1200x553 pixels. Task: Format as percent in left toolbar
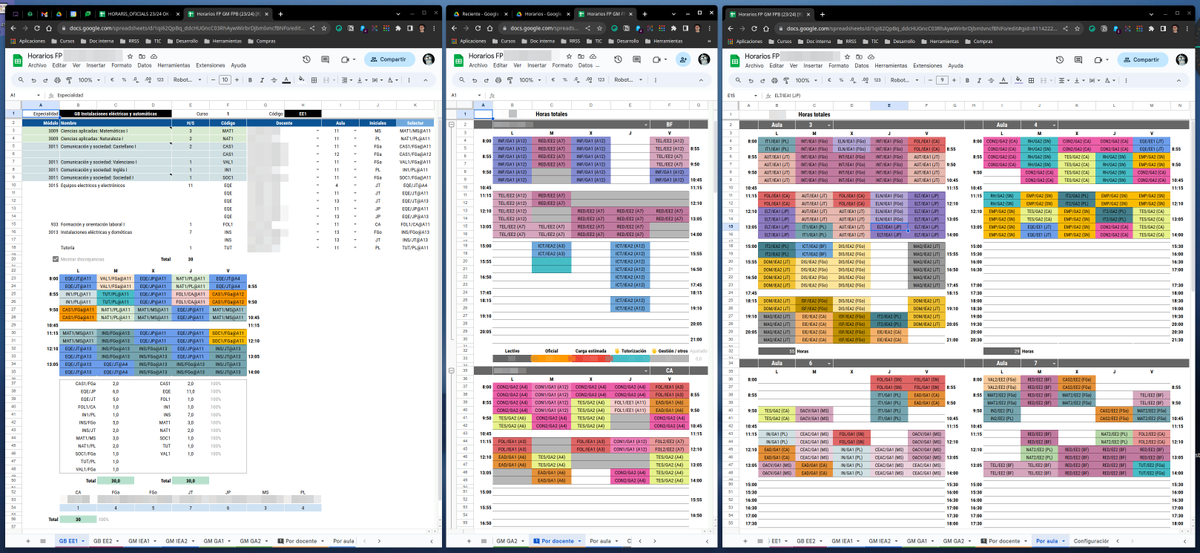click(x=124, y=80)
